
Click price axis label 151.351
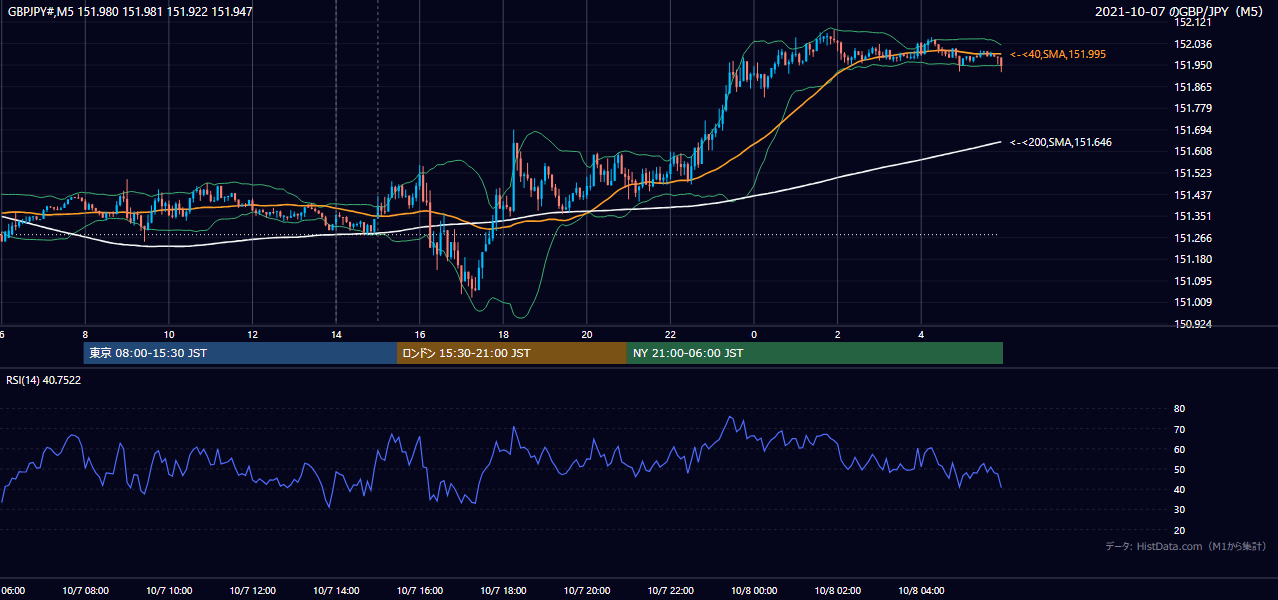coord(1193,216)
